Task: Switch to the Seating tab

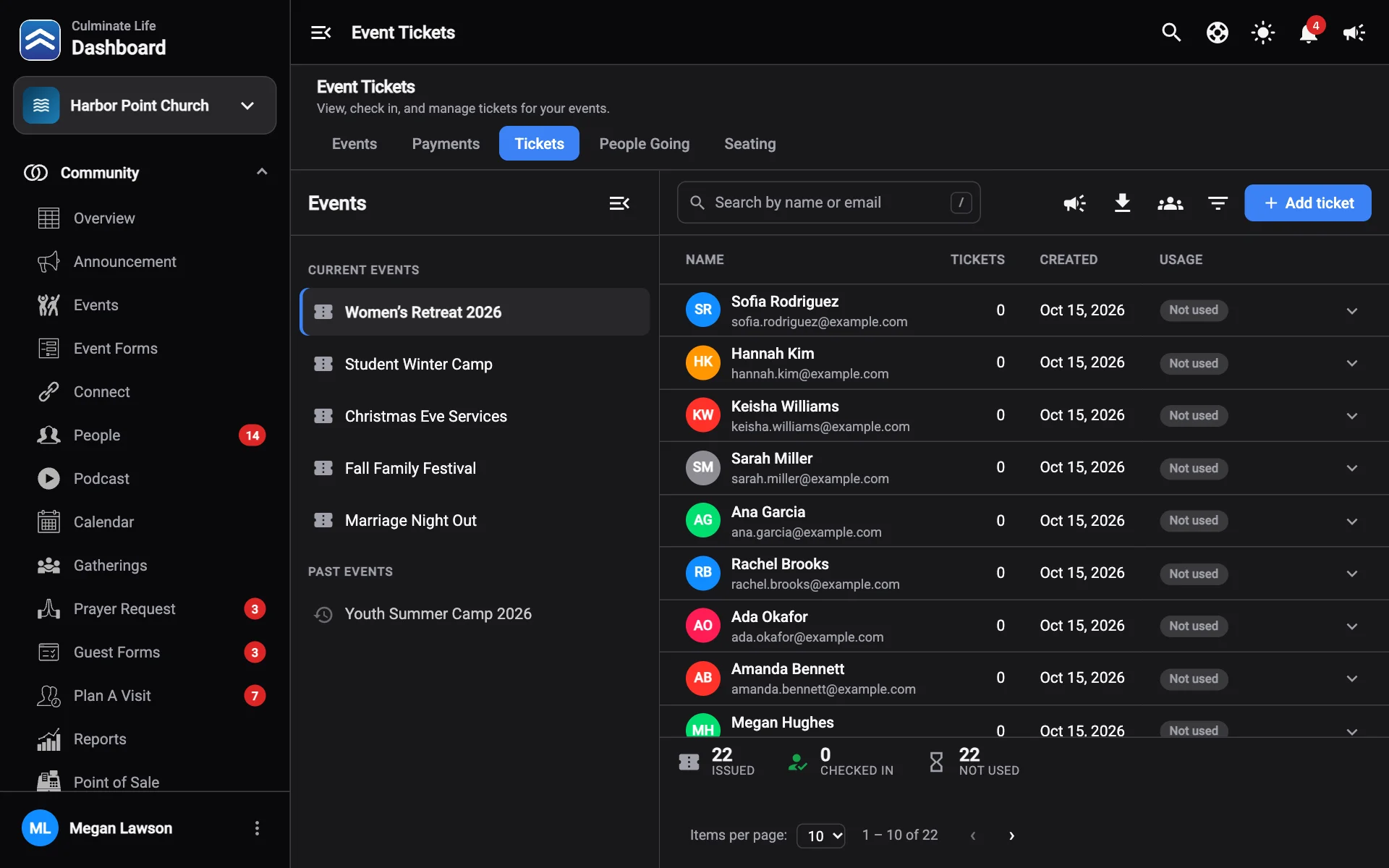Action: point(750,143)
